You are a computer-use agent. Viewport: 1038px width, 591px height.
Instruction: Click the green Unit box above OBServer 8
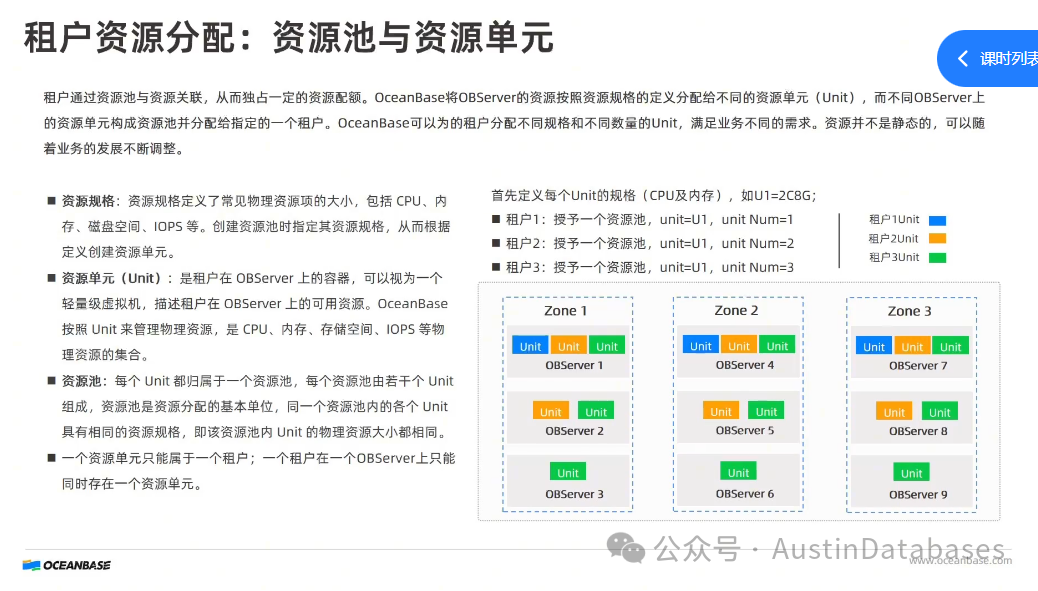tap(940, 412)
